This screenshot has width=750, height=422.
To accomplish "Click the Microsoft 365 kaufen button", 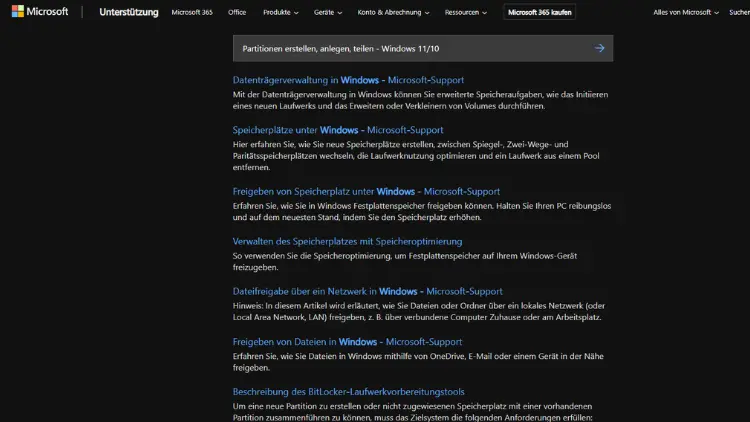I will pyautogui.click(x=540, y=12).
